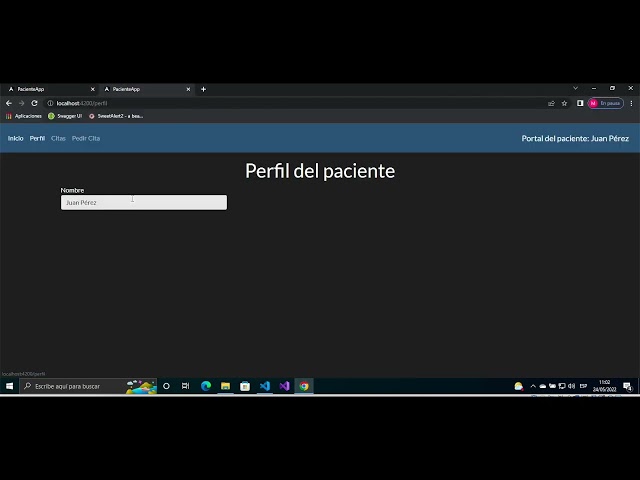Open the Chrome profile 'En pausa' button
The image size is (640, 480).
606,103
